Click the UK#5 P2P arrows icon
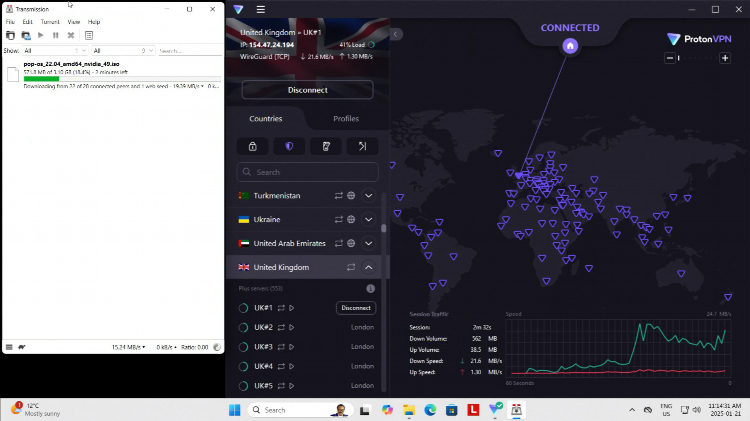This screenshot has height=421, width=750. 281,386
